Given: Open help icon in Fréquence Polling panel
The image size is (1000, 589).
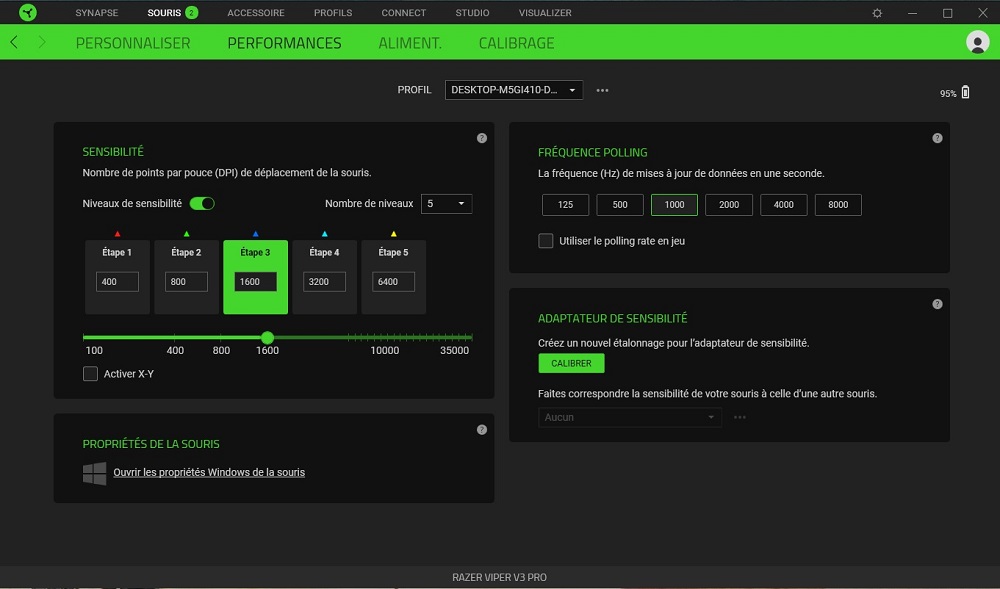Looking at the screenshot, I should point(937,138).
